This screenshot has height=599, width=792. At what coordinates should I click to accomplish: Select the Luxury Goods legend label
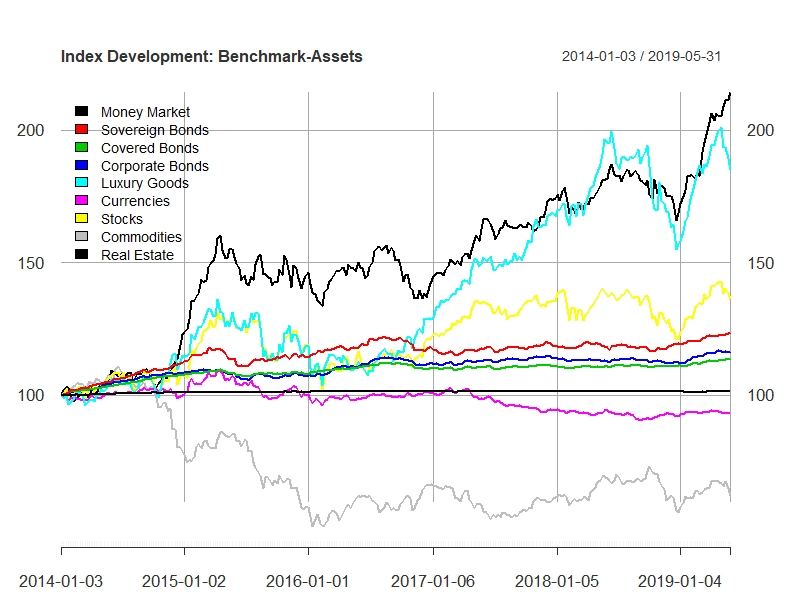coord(144,183)
